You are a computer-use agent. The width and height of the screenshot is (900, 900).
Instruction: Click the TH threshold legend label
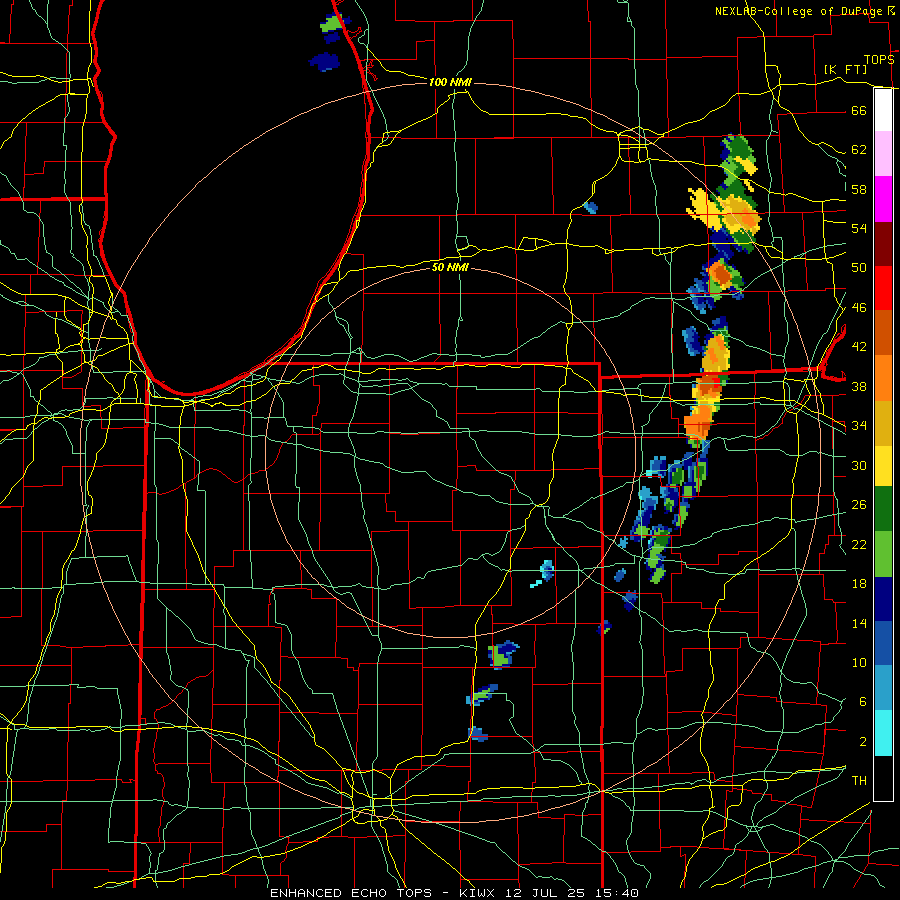point(859,781)
